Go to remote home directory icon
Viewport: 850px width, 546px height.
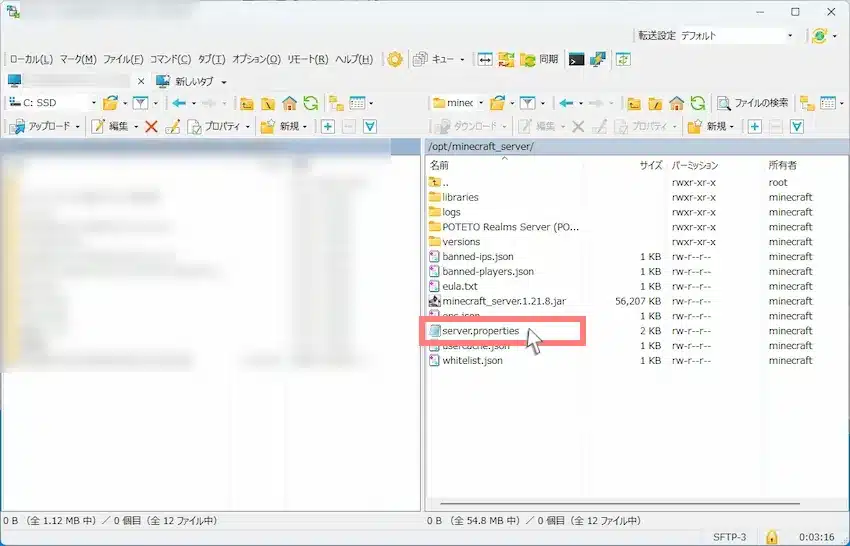pos(676,103)
